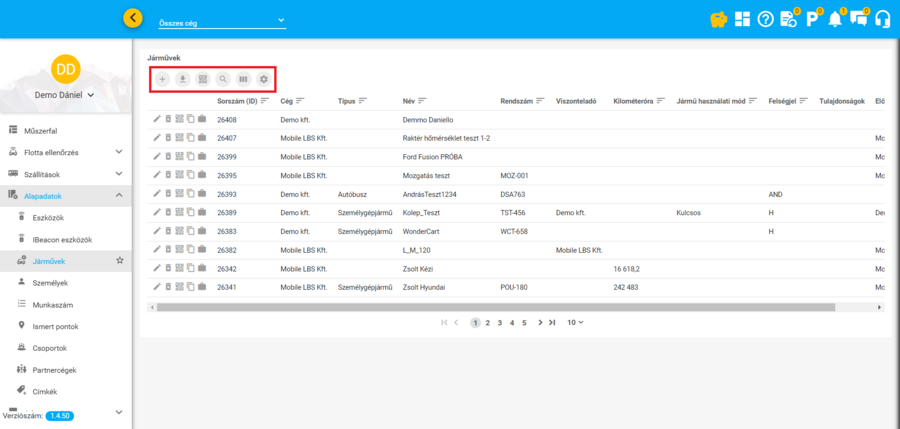This screenshot has height=429, width=900.
Task: Open the rows-per-page dropdown showing 10
Action: [575, 323]
